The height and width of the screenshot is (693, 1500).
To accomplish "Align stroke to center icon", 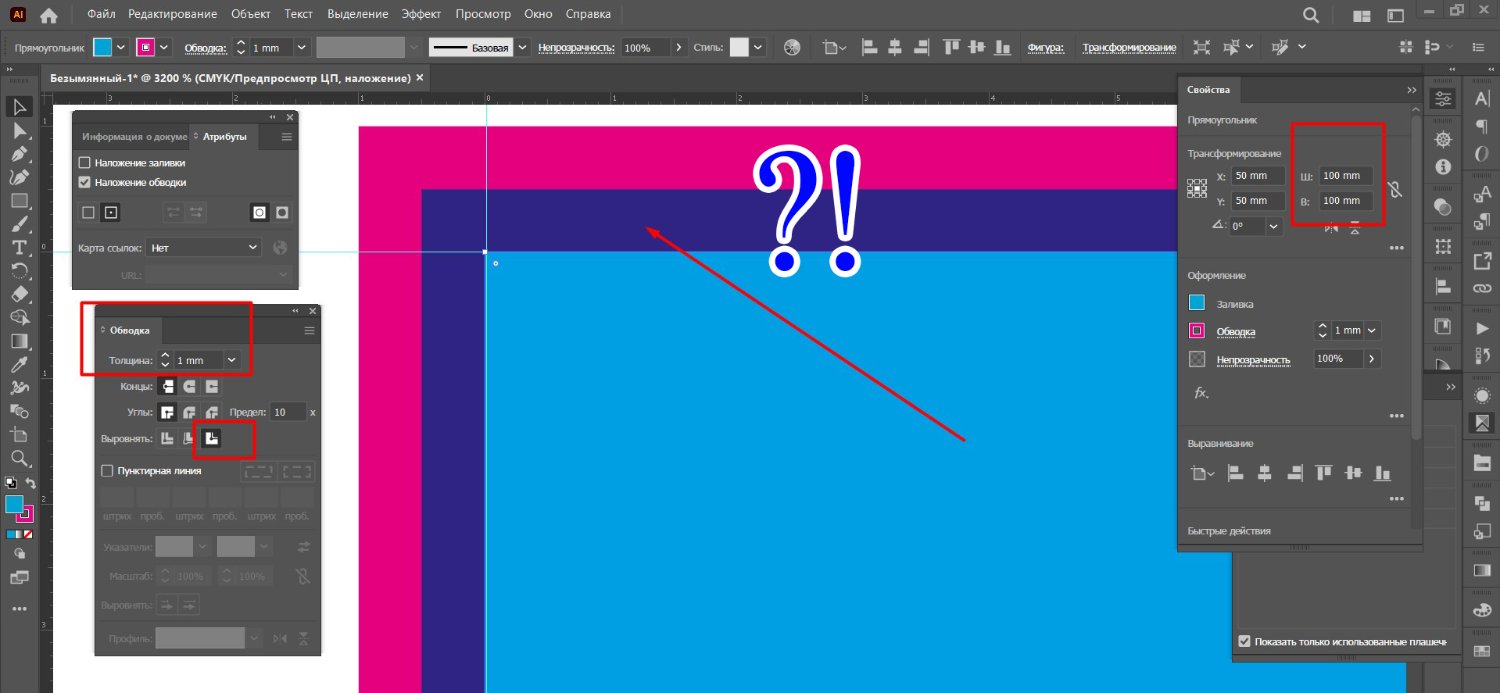I will tap(168, 439).
